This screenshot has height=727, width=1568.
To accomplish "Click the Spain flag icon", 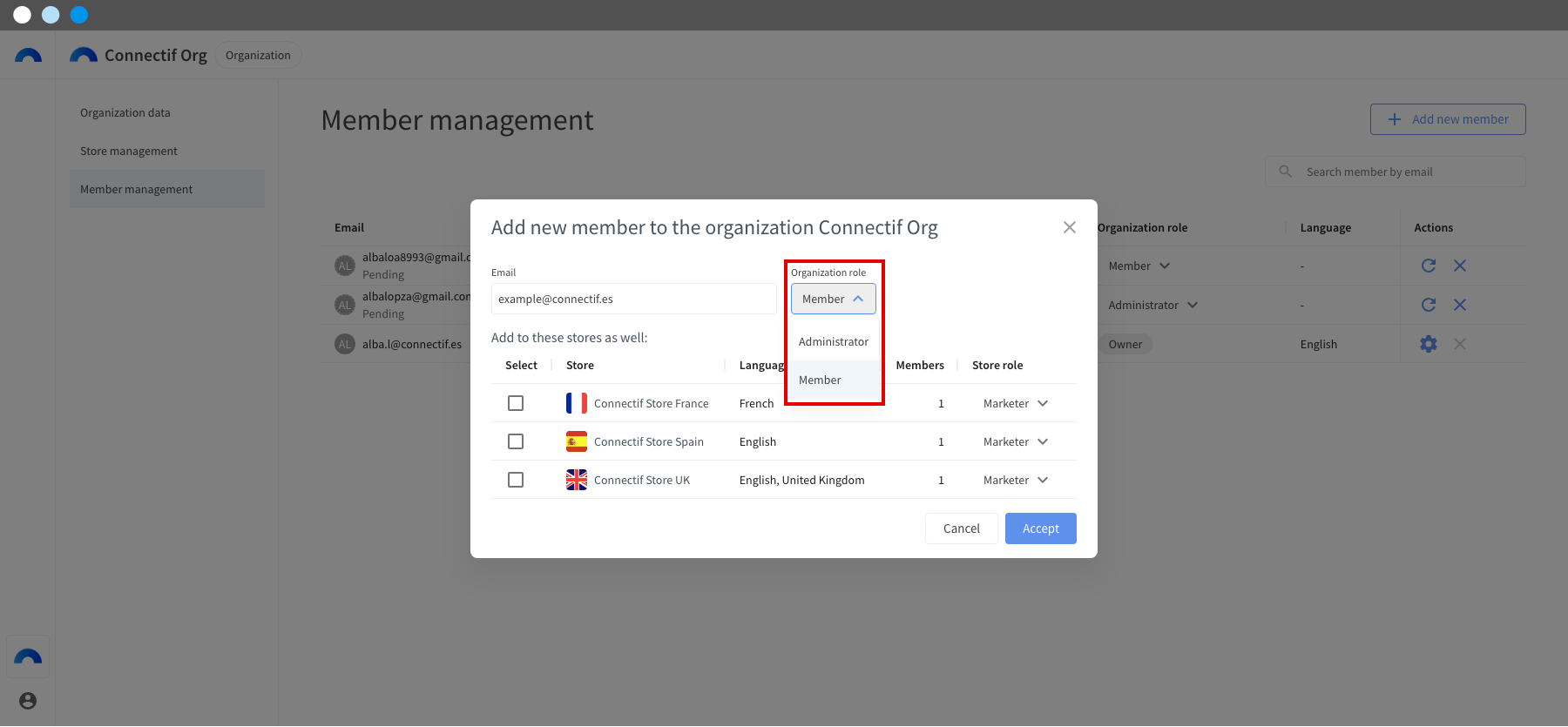I will tap(577, 441).
